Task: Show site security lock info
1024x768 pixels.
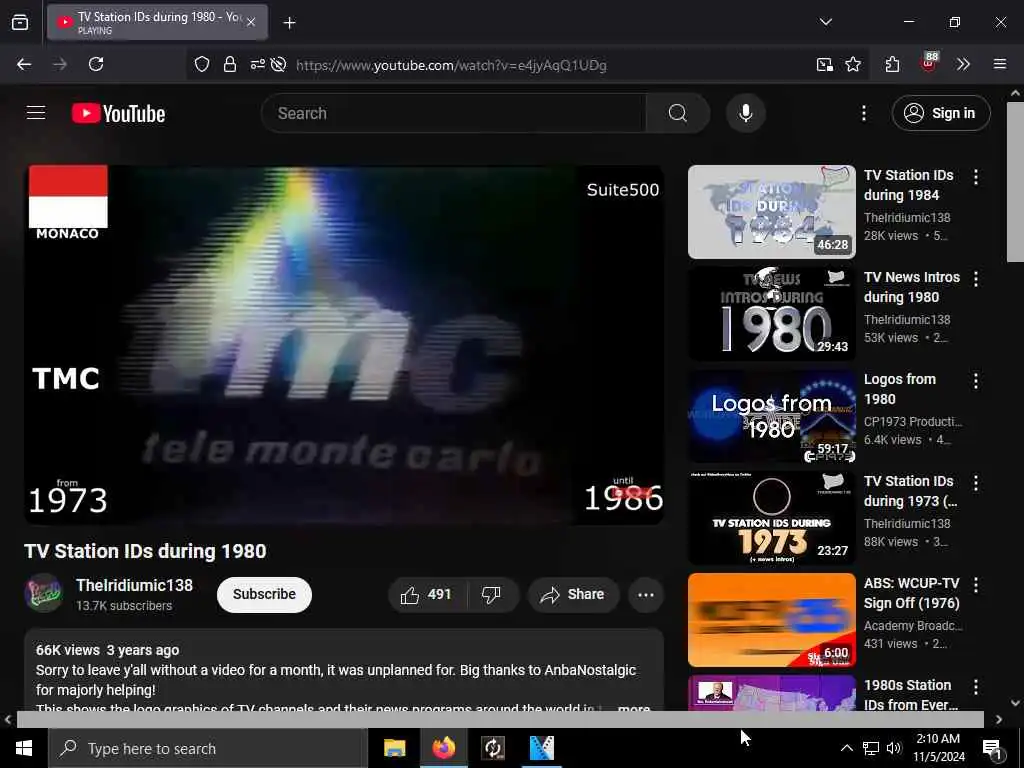Action: coord(229,64)
